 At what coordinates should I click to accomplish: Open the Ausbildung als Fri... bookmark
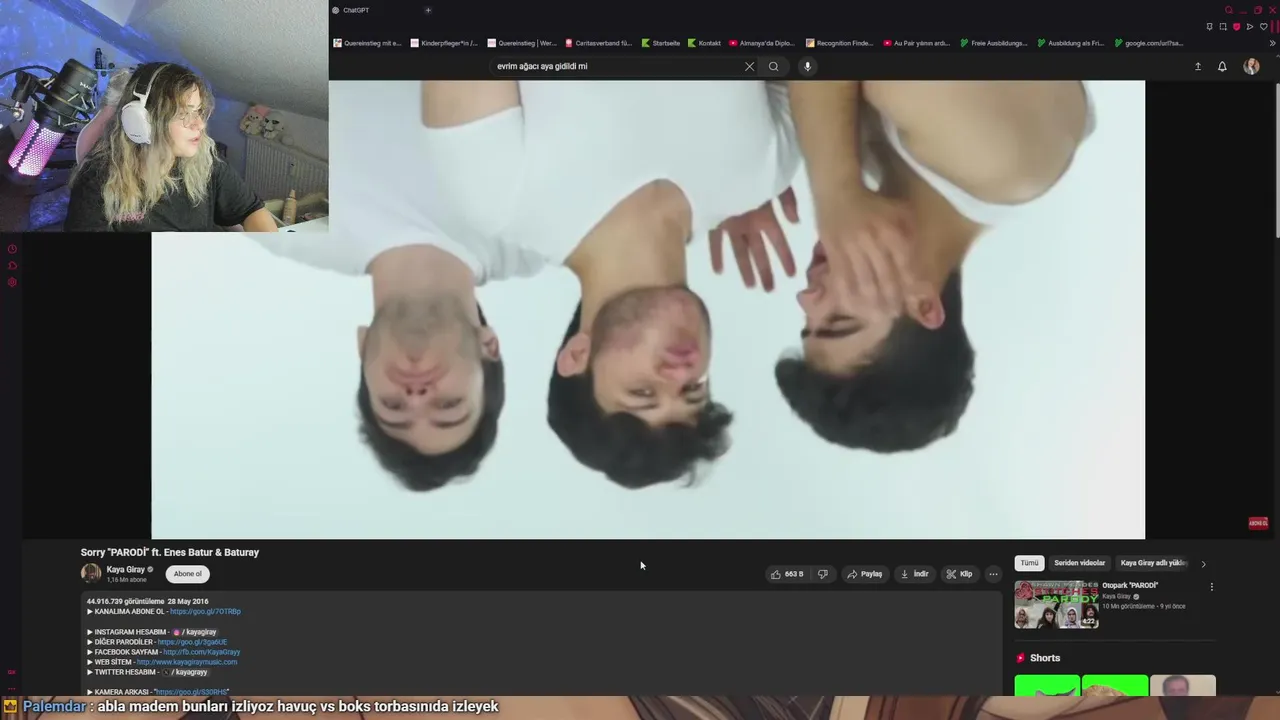tap(1071, 43)
